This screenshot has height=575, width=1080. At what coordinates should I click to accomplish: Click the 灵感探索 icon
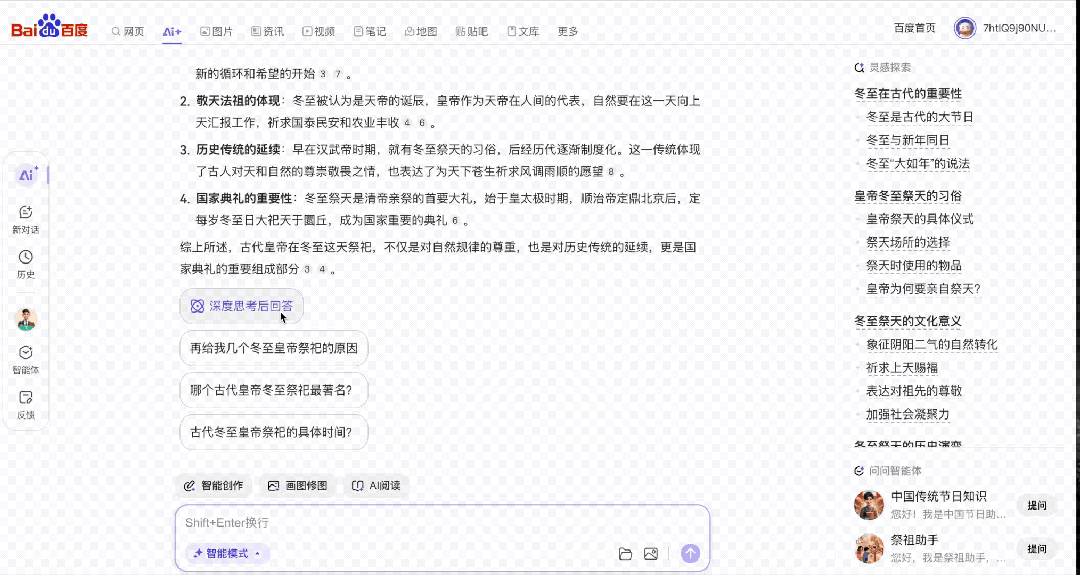tap(859, 67)
